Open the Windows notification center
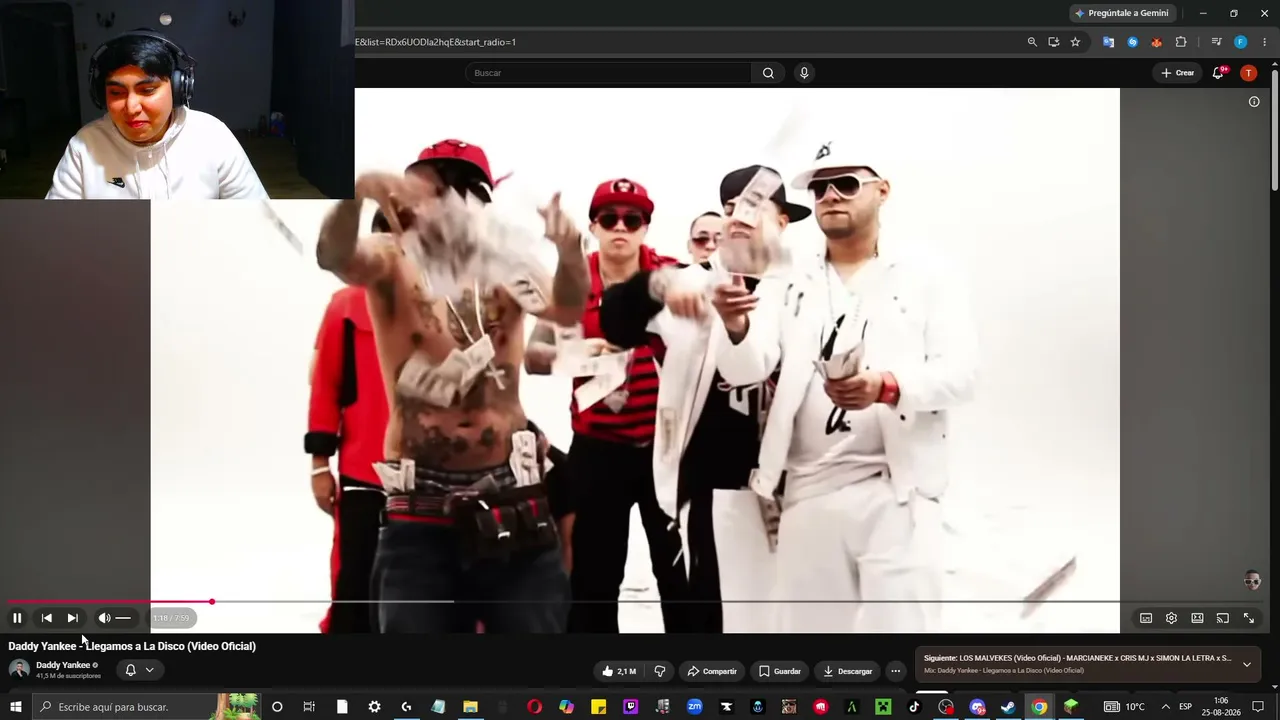 (1258, 707)
